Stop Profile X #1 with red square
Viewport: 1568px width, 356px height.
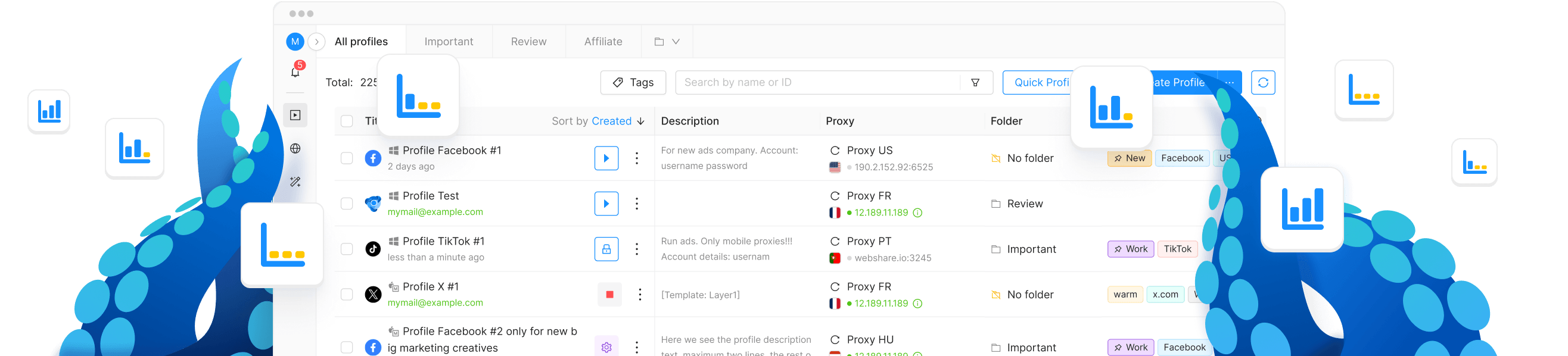(609, 295)
